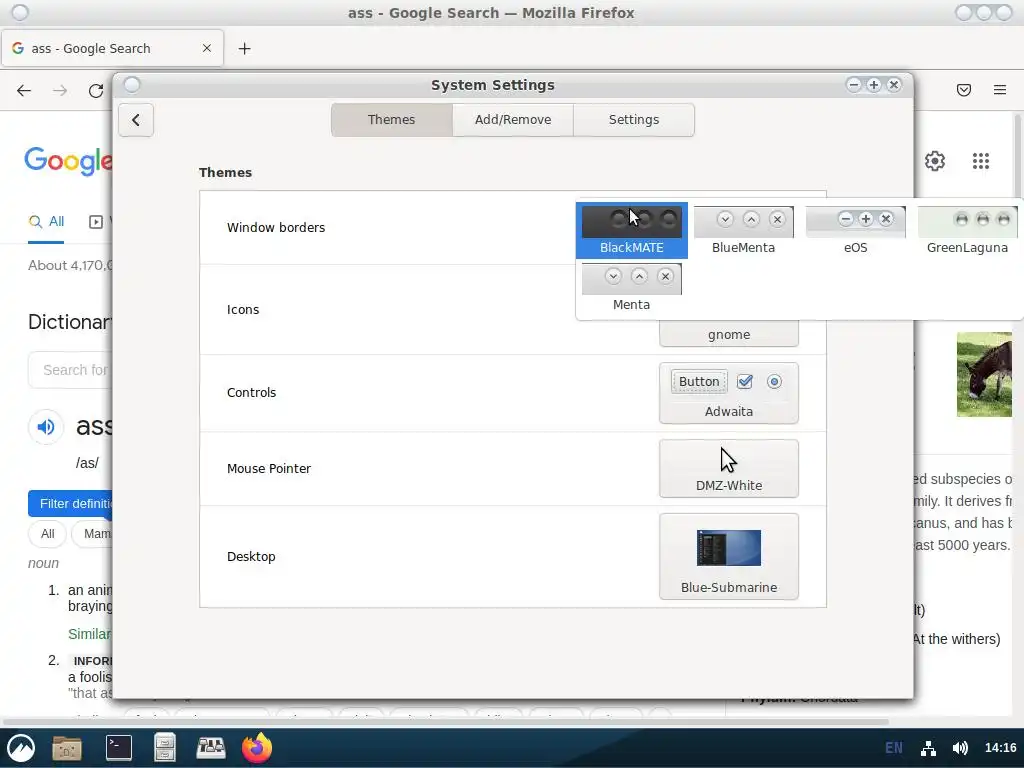1024x768 pixels.
Task: Select the All definitions filter chip
Action: tap(48, 534)
